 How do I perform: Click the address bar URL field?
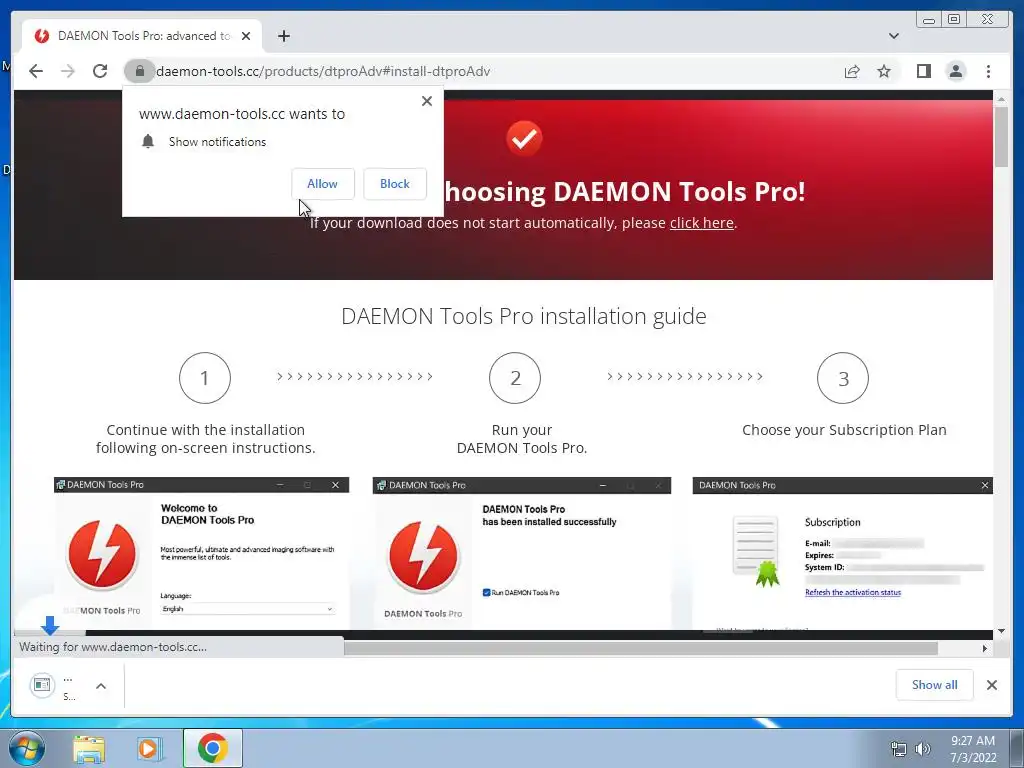point(483,71)
